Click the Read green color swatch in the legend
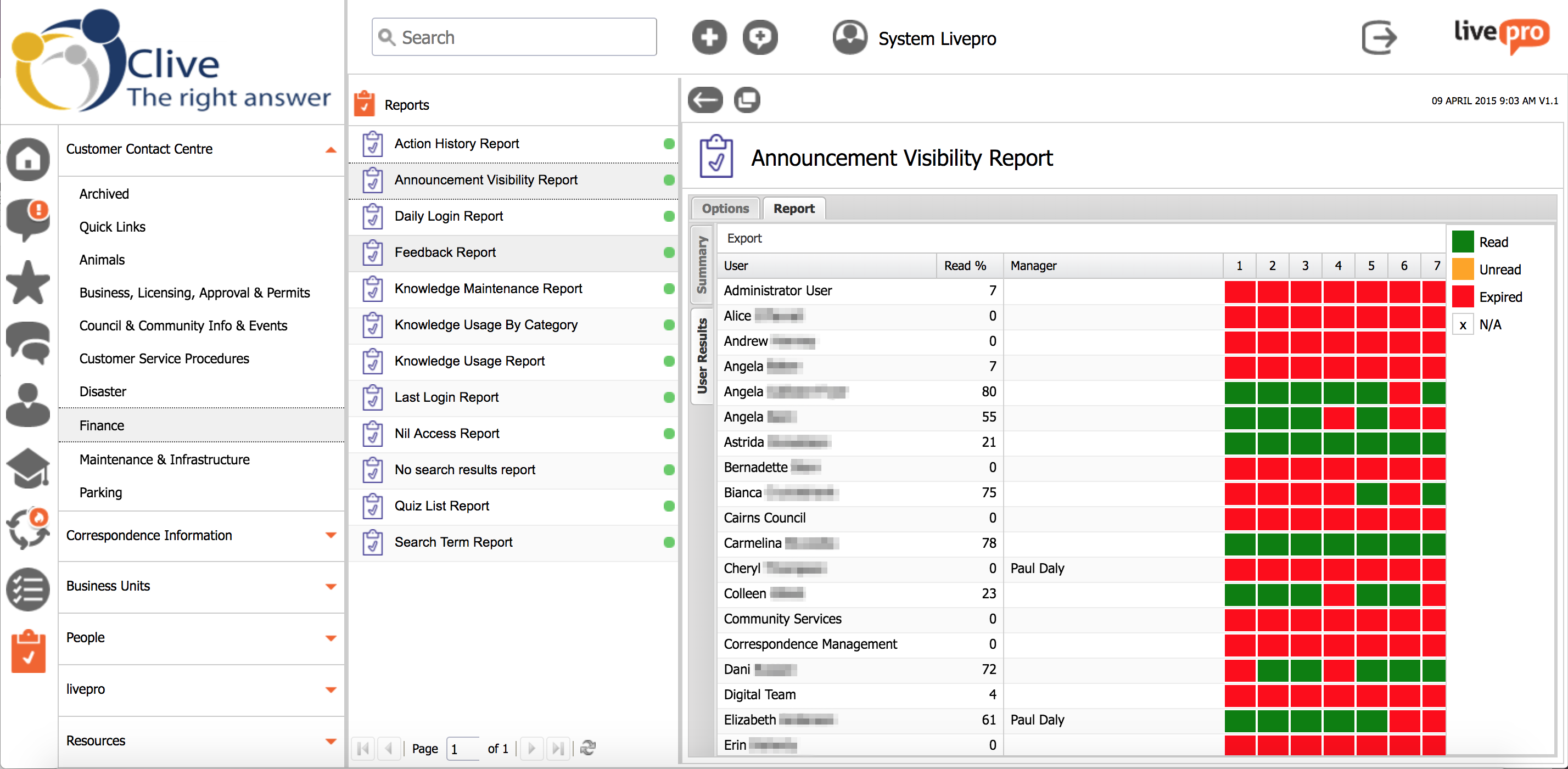 point(1463,242)
